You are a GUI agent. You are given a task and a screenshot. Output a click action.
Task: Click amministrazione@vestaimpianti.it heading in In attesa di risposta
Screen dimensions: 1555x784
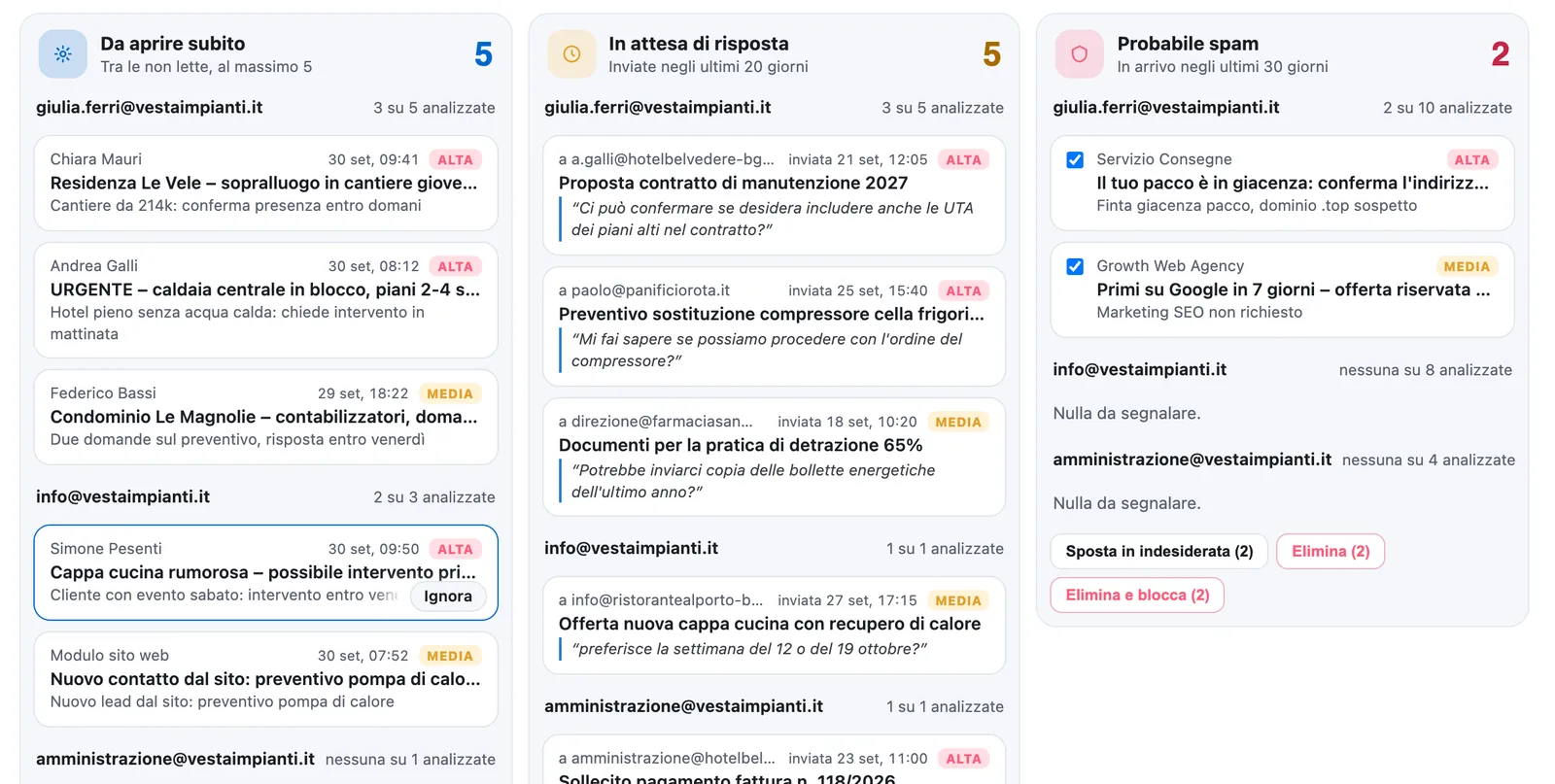[683, 706]
